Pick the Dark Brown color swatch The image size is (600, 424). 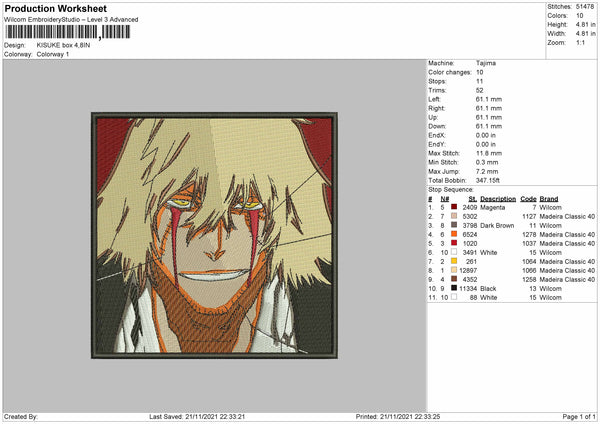point(454,225)
